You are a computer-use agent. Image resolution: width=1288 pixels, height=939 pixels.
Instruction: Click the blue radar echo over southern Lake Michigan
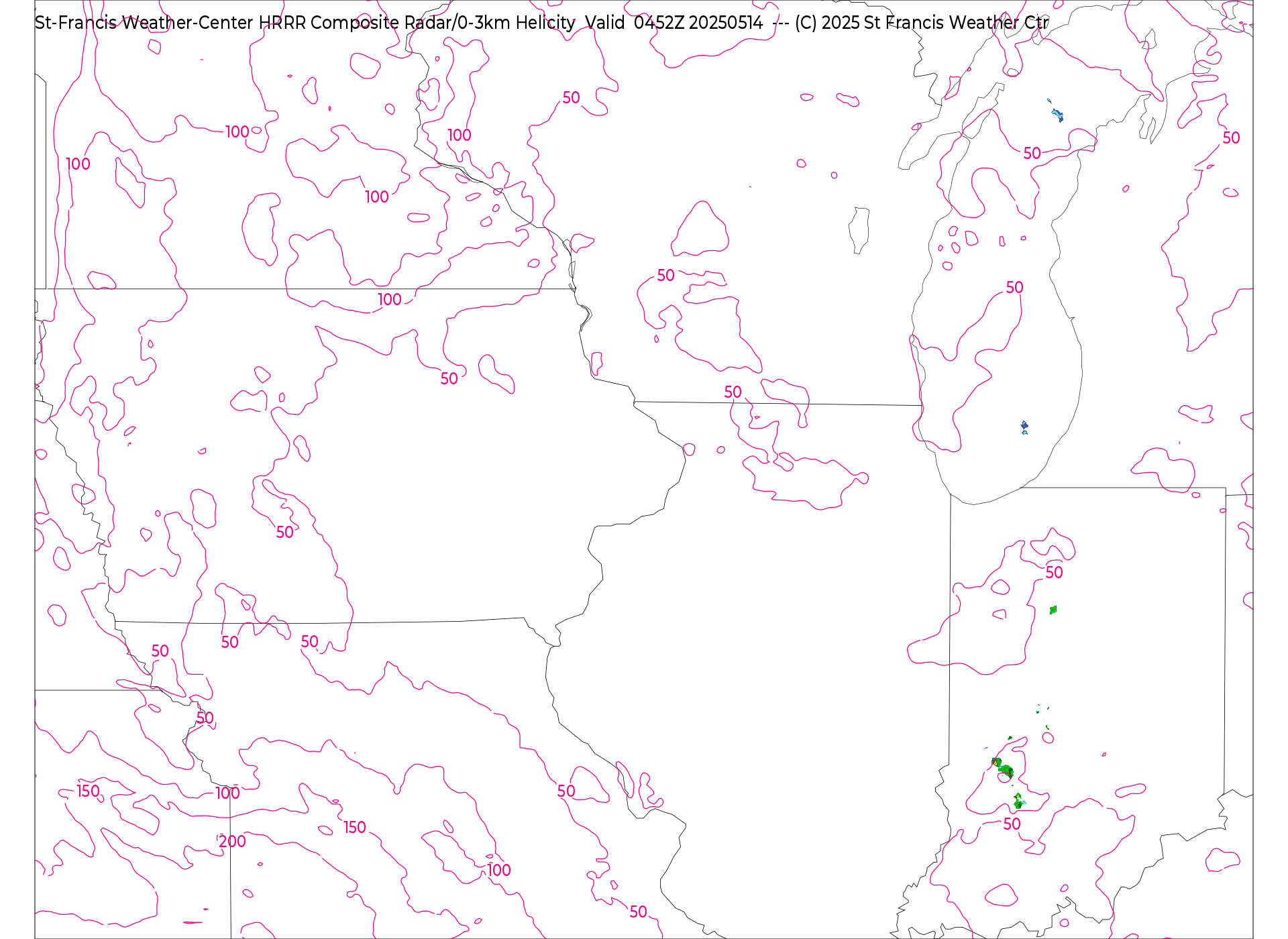(x=1024, y=427)
